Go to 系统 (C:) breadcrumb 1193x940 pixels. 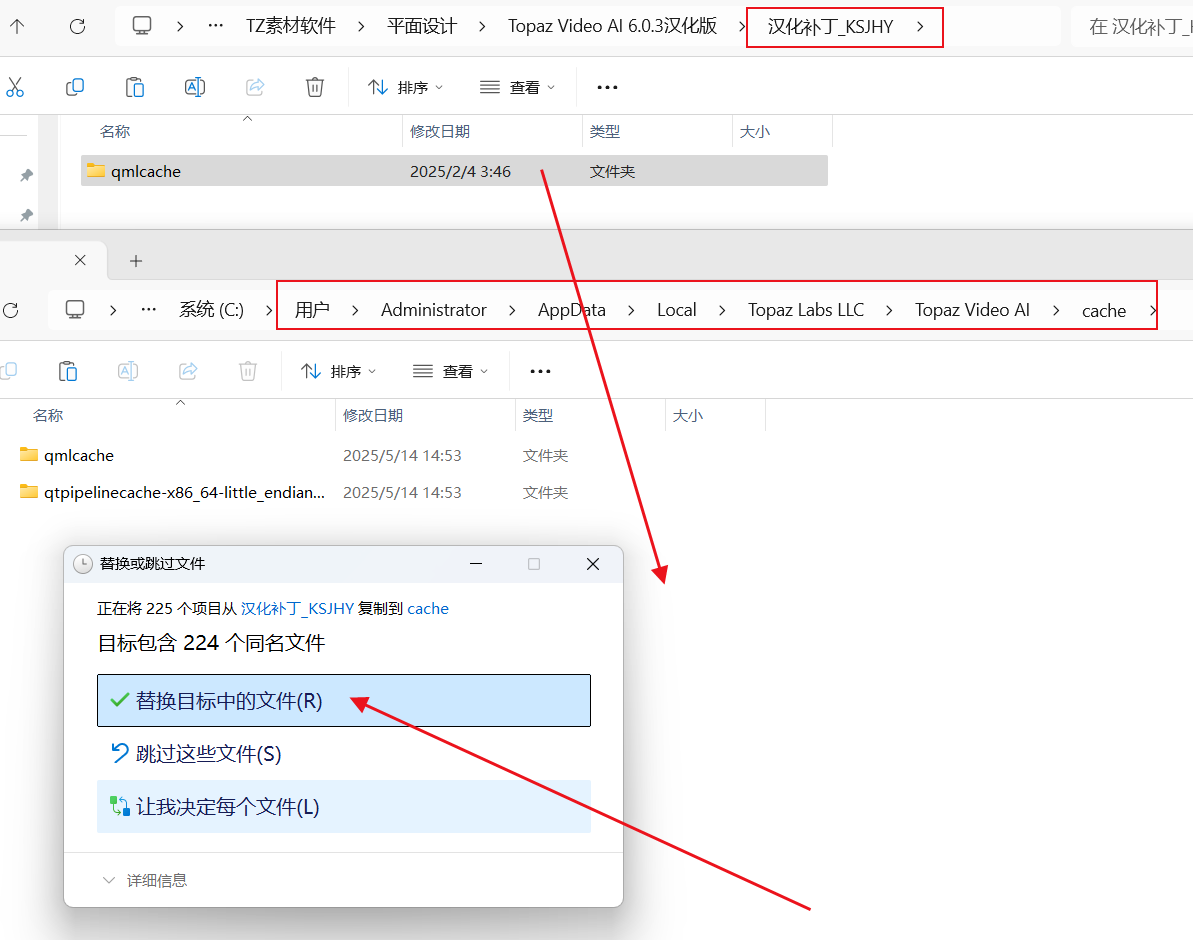(212, 310)
